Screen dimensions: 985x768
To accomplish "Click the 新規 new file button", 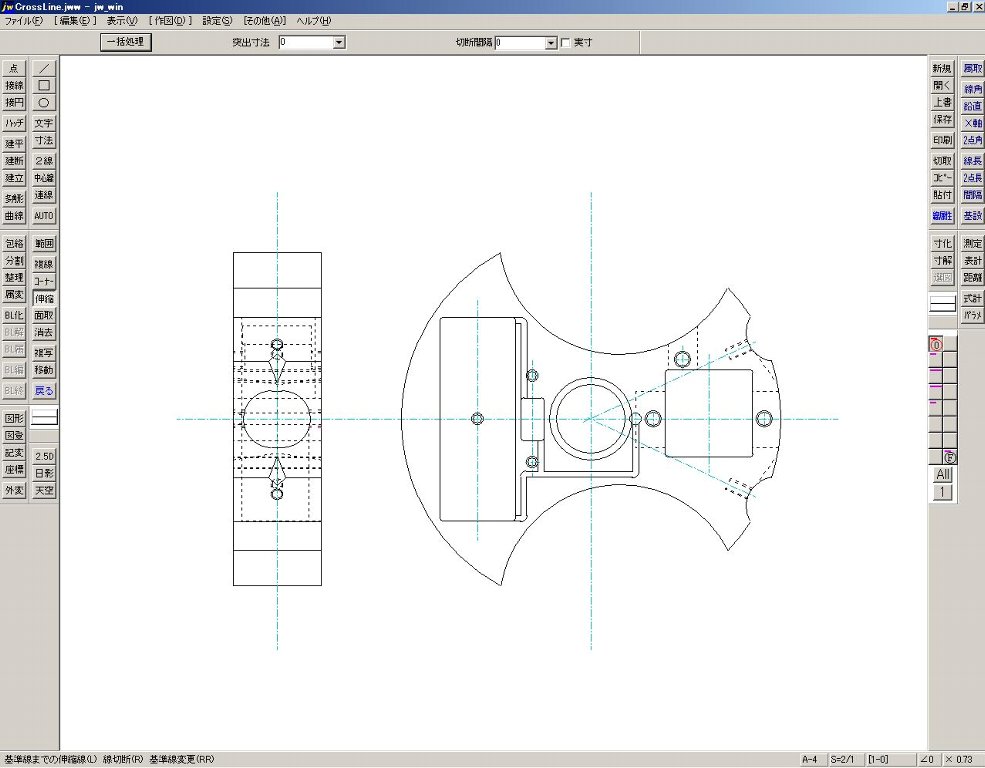I will click(942, 68).
